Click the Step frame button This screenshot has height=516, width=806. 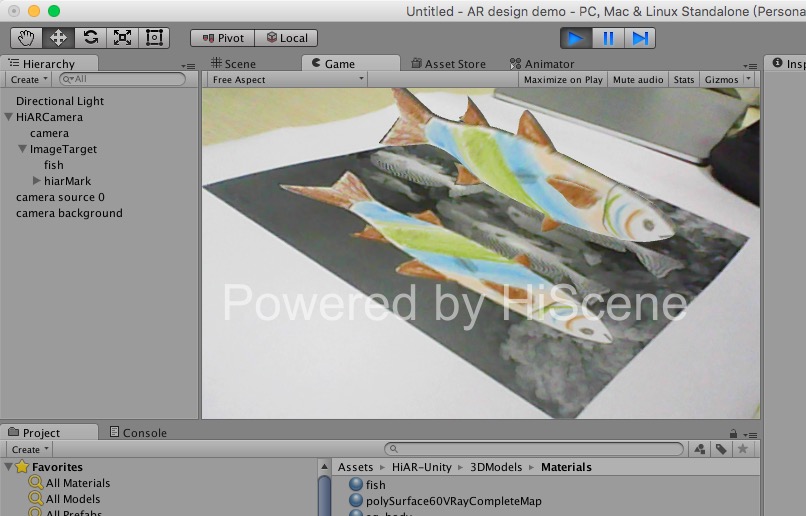640,38
